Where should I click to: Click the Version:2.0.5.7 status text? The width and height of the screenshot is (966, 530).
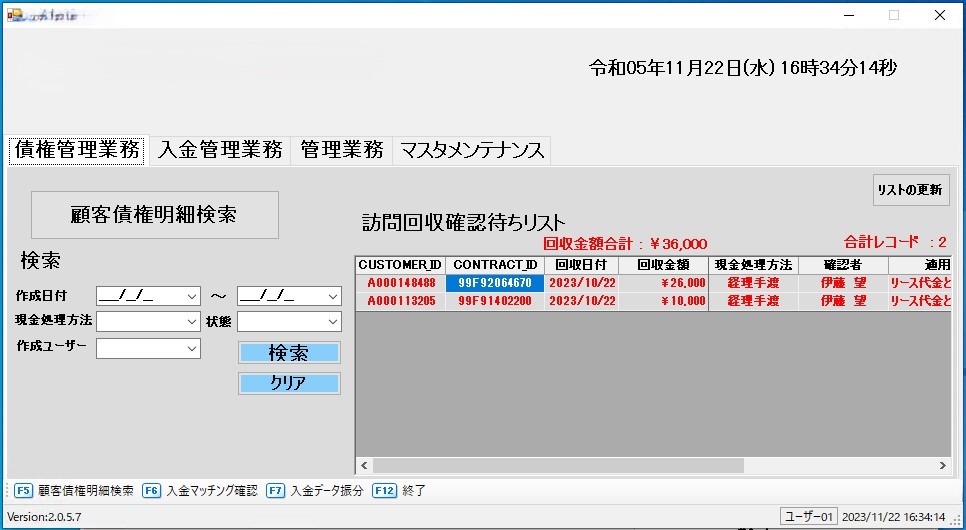coord(44,516)
